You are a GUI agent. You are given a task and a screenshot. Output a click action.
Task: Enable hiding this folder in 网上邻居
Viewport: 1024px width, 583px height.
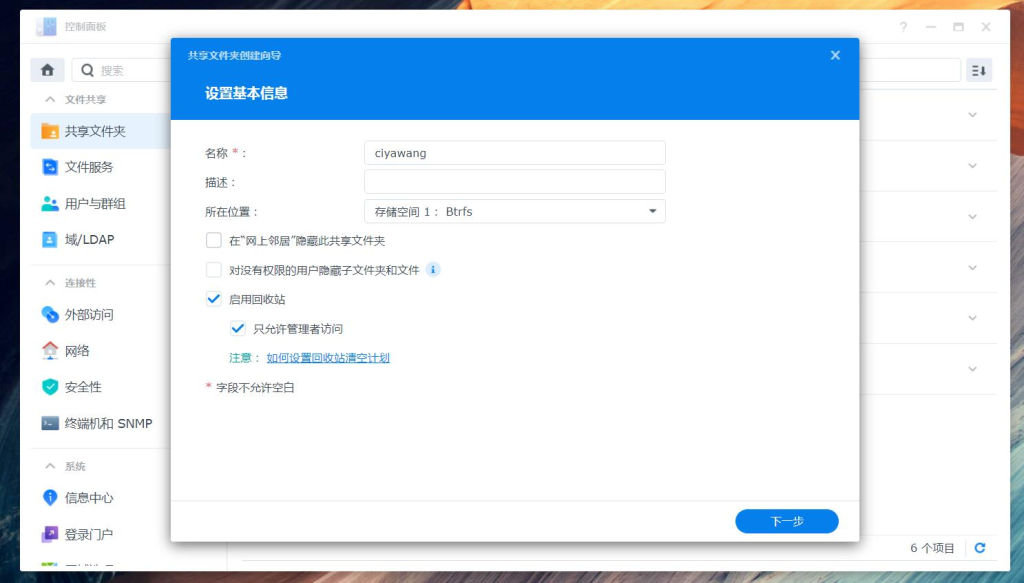(x=214, y=240)
